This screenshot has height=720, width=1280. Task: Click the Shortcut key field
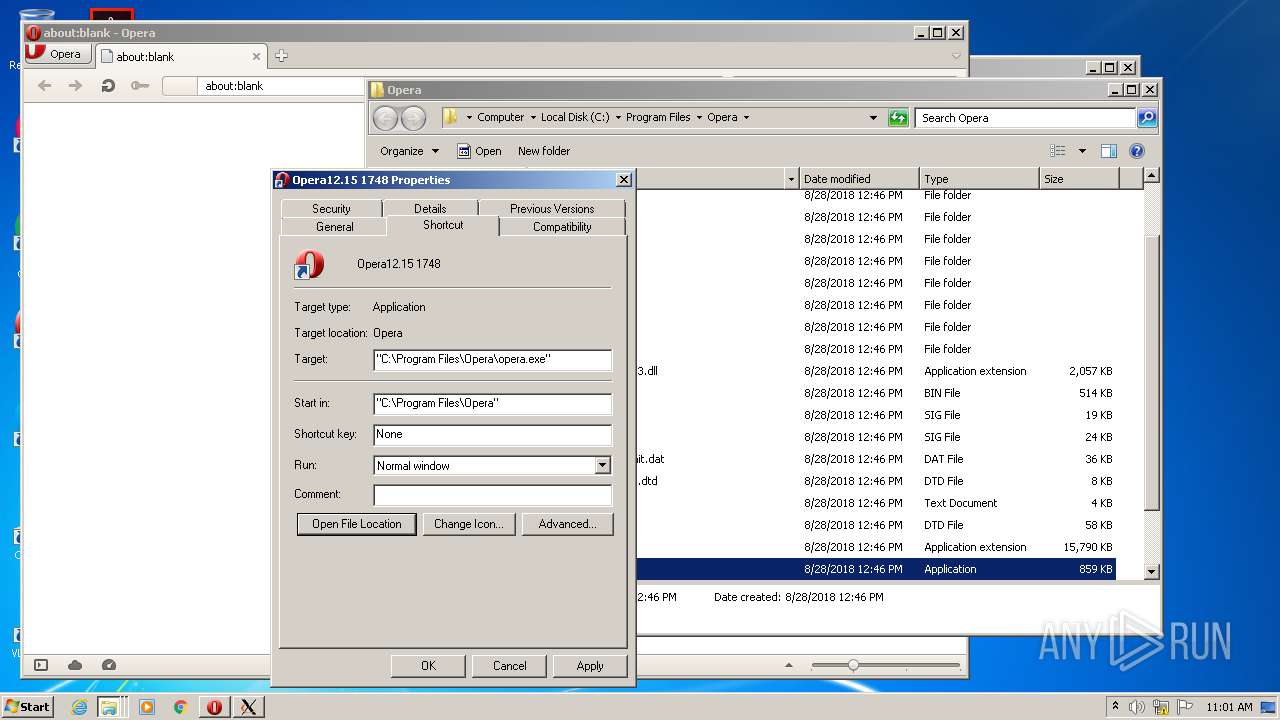[492, 434]
